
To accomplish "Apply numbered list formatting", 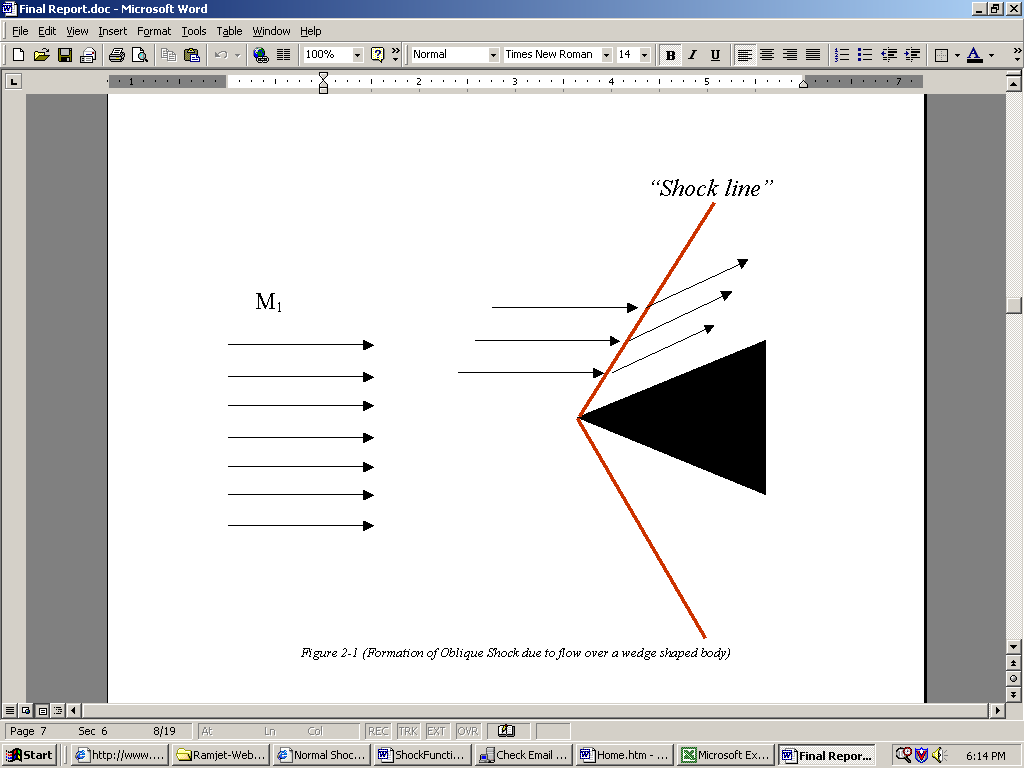I will point(842,55).
